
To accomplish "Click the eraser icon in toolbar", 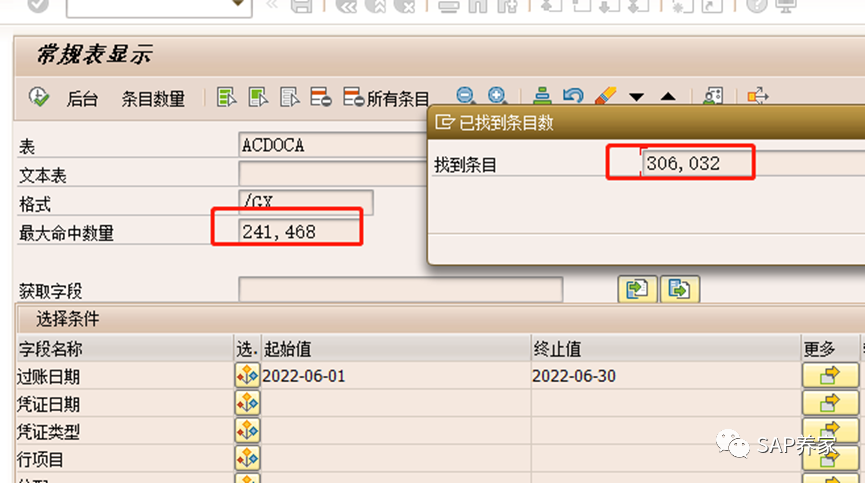I will (605, 96).
